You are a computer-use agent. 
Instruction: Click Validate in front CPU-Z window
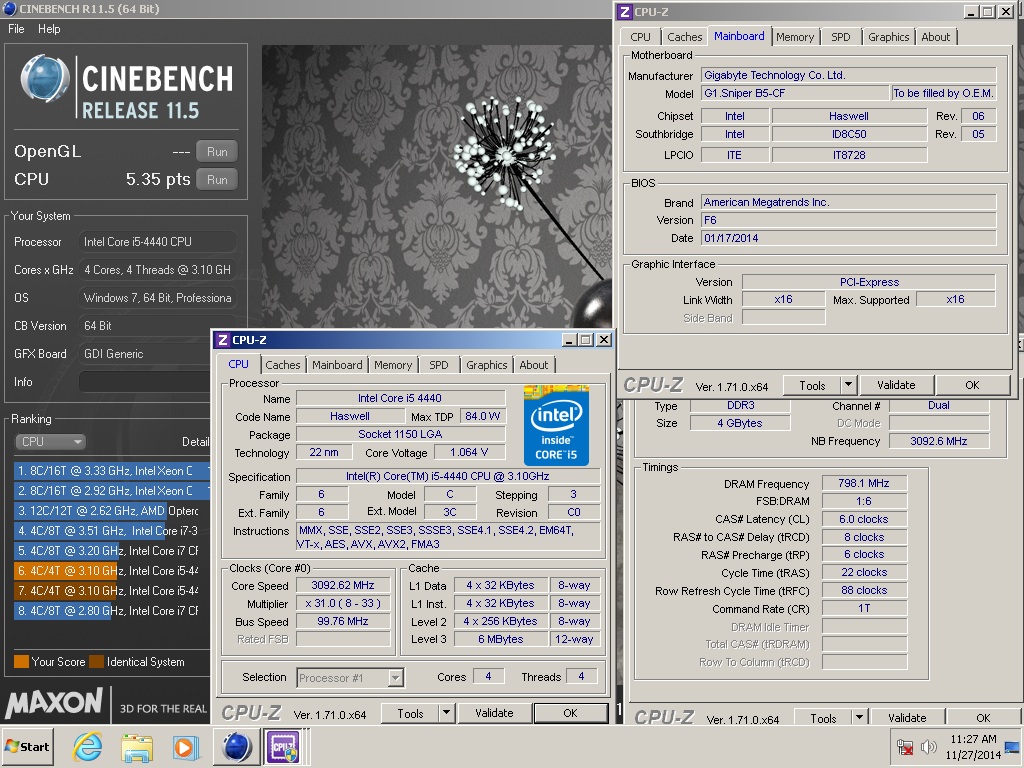(494, 714)
